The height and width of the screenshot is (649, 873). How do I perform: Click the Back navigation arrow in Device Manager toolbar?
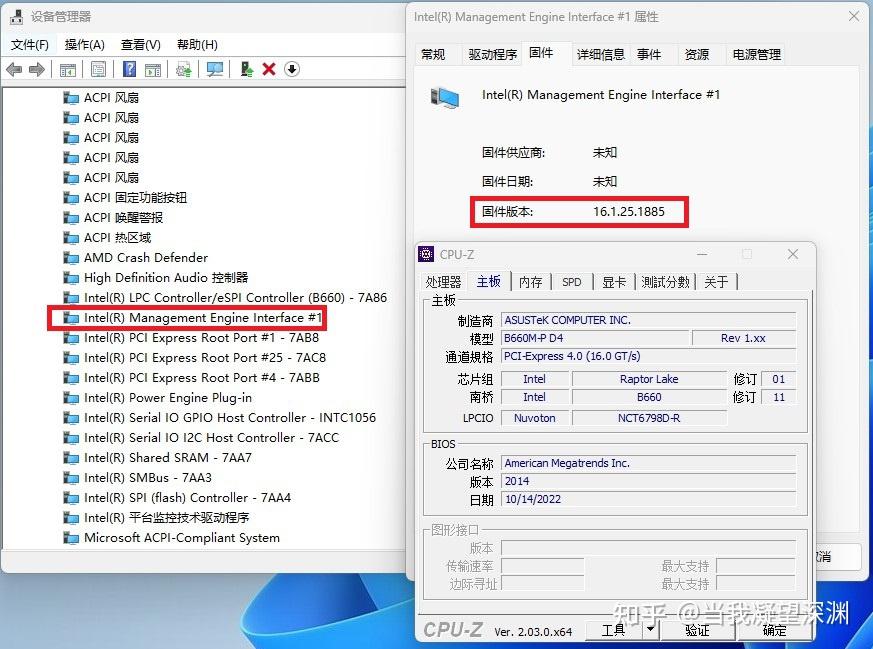(x=12, y=69)
